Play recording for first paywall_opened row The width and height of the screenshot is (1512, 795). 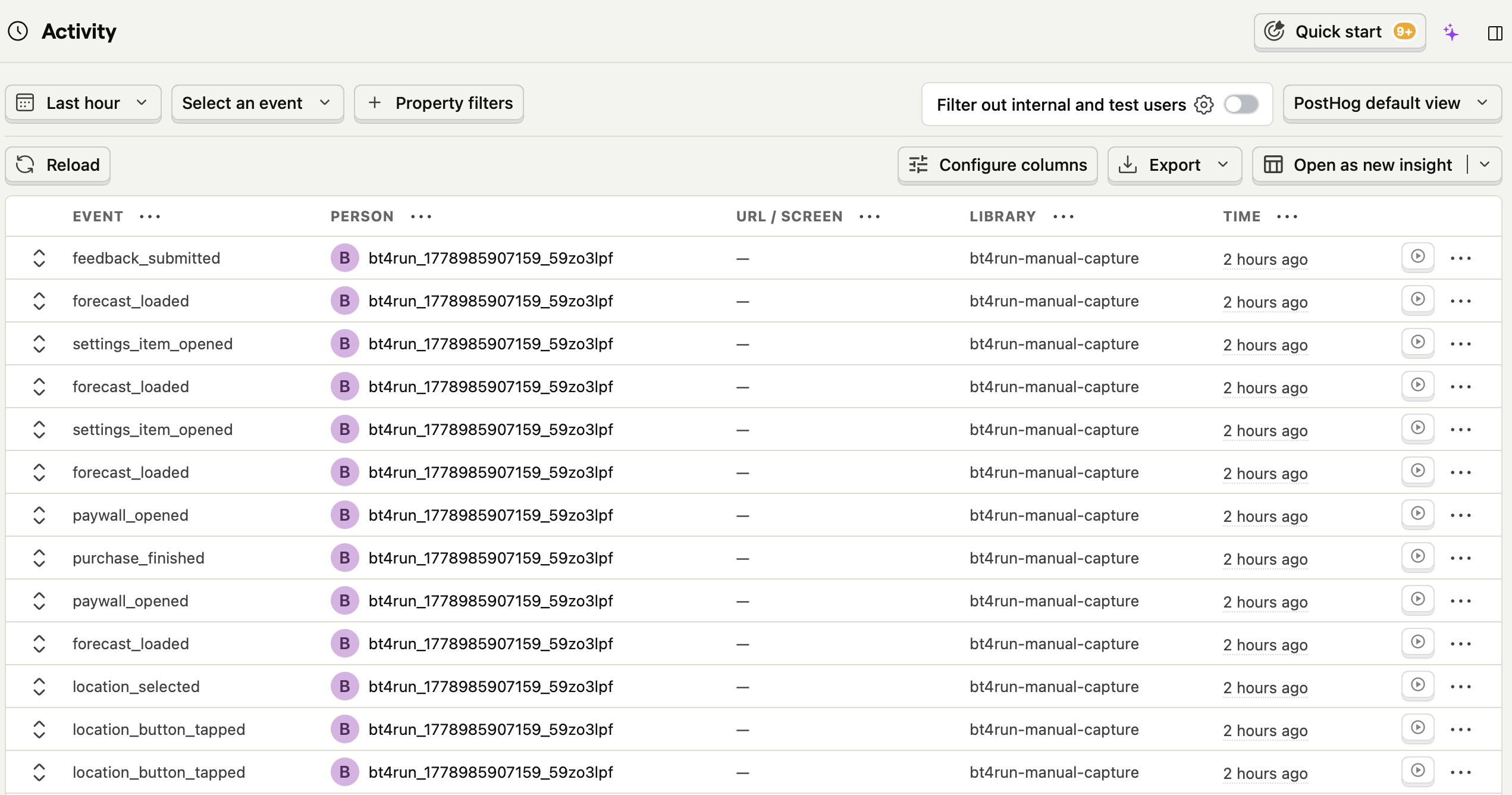point(1418,514)
